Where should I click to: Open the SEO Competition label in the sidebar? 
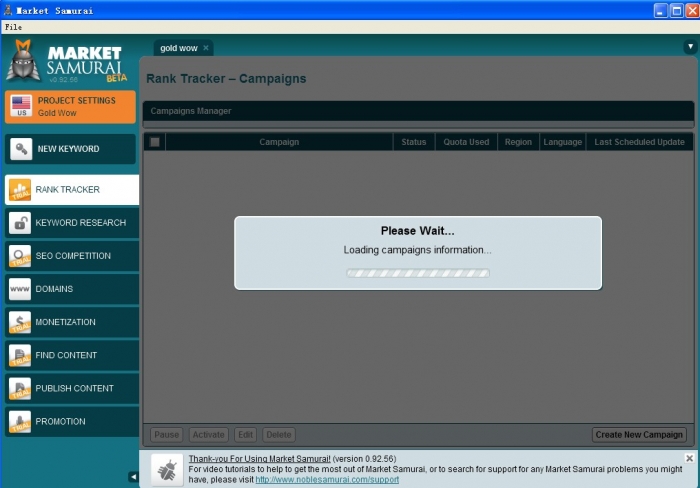click(x=73, y=256)
